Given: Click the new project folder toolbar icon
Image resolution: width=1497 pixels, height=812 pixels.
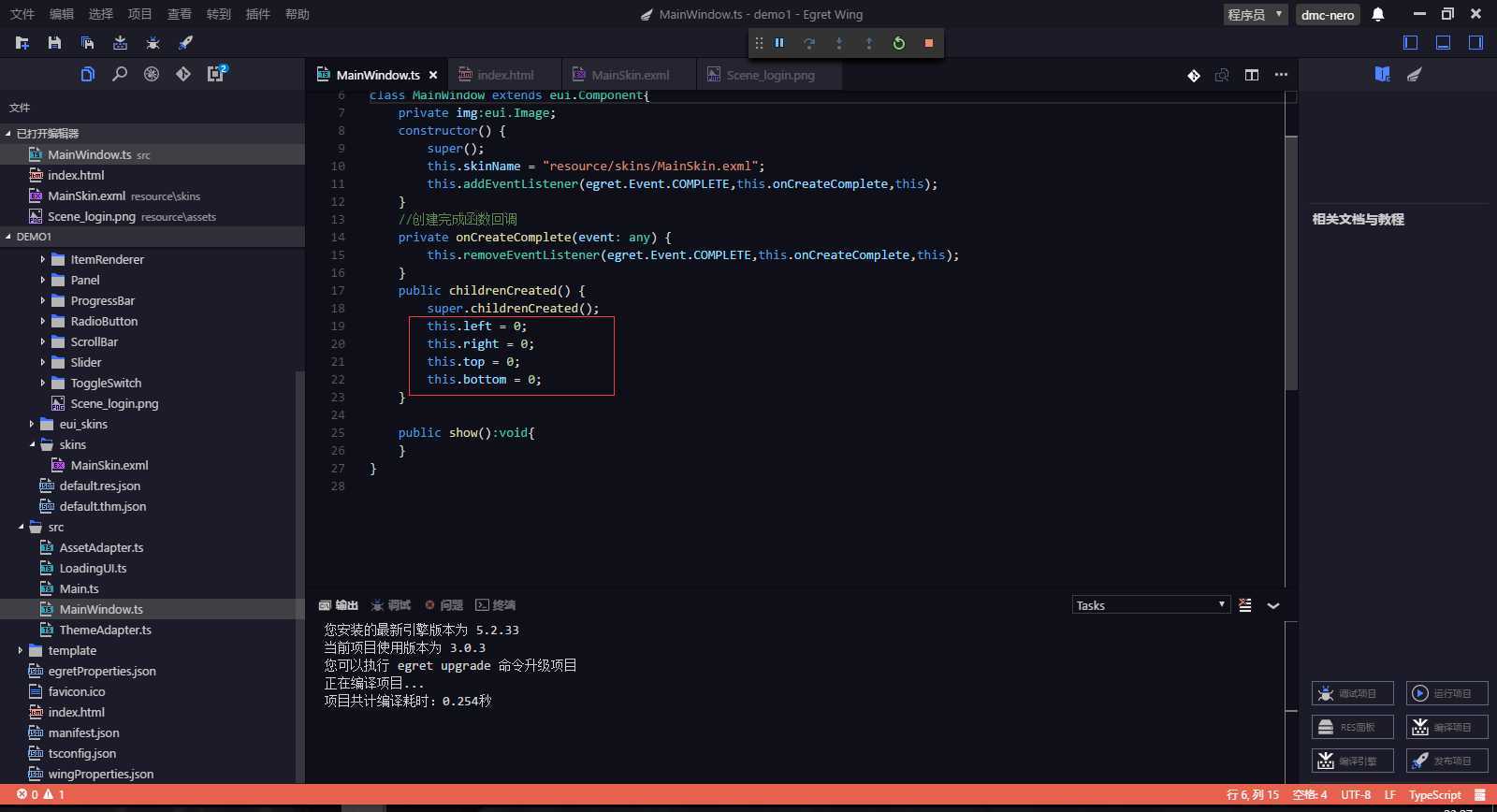Looking at the screenshot, I should [22, 43].
